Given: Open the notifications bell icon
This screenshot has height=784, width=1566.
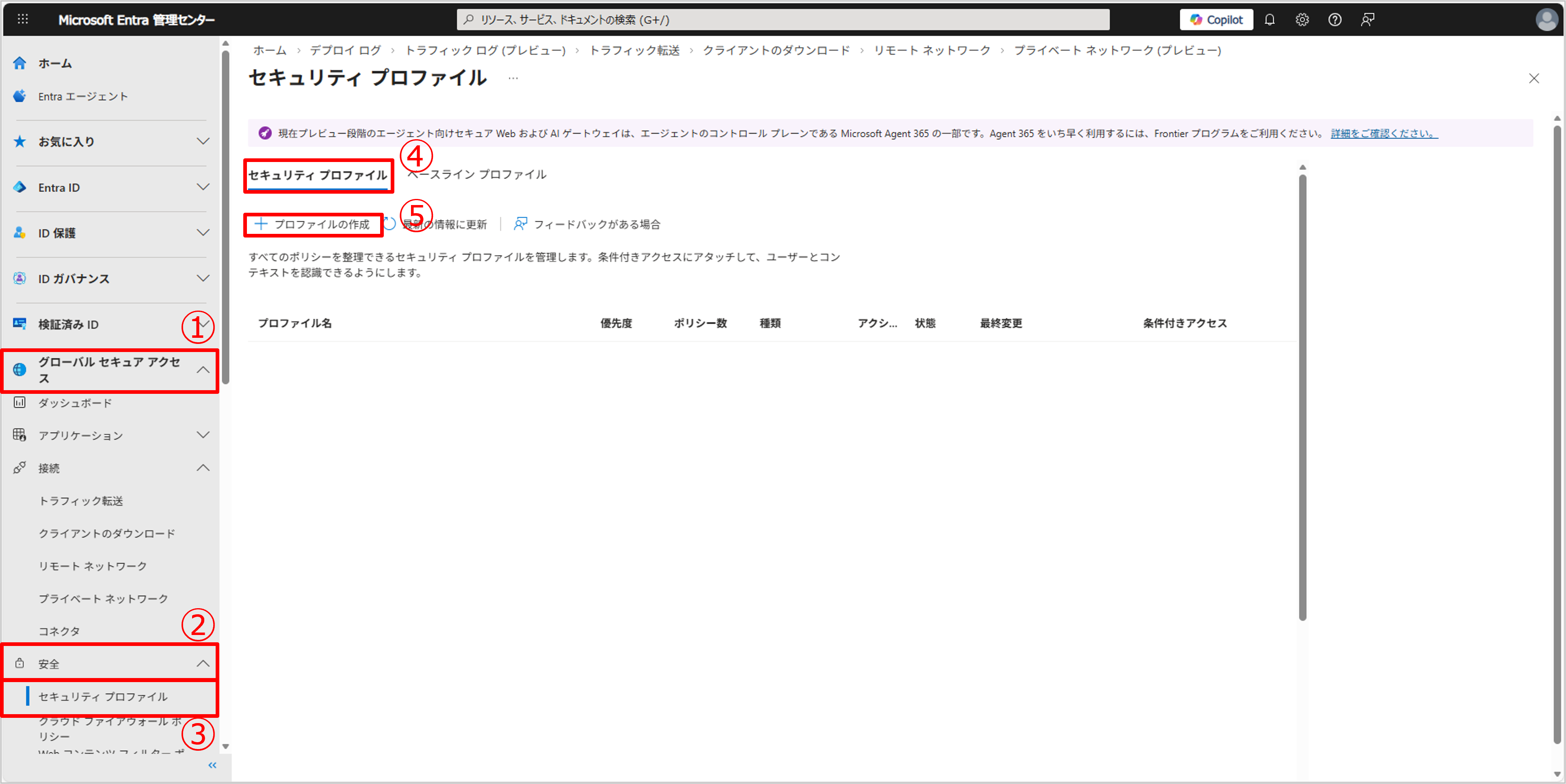Looking at the screenshot, I should pos(1270,19).
